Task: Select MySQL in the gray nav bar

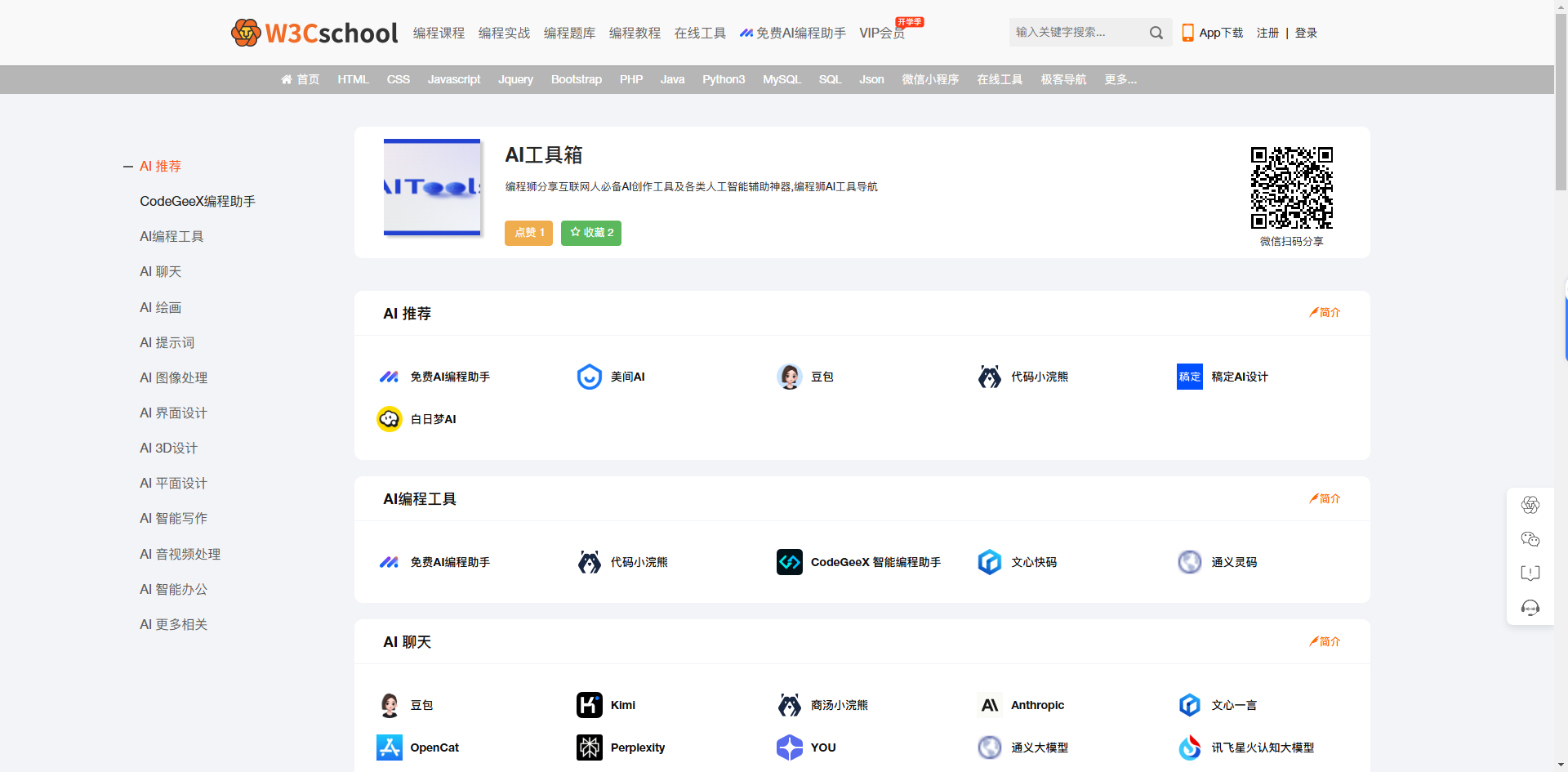Action: coord(782,79)
